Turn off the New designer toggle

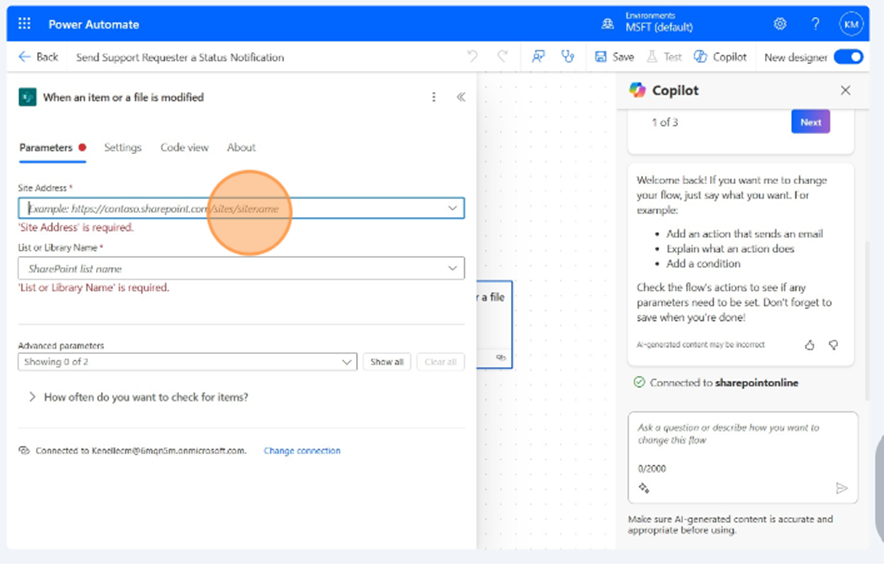(848, 57)
